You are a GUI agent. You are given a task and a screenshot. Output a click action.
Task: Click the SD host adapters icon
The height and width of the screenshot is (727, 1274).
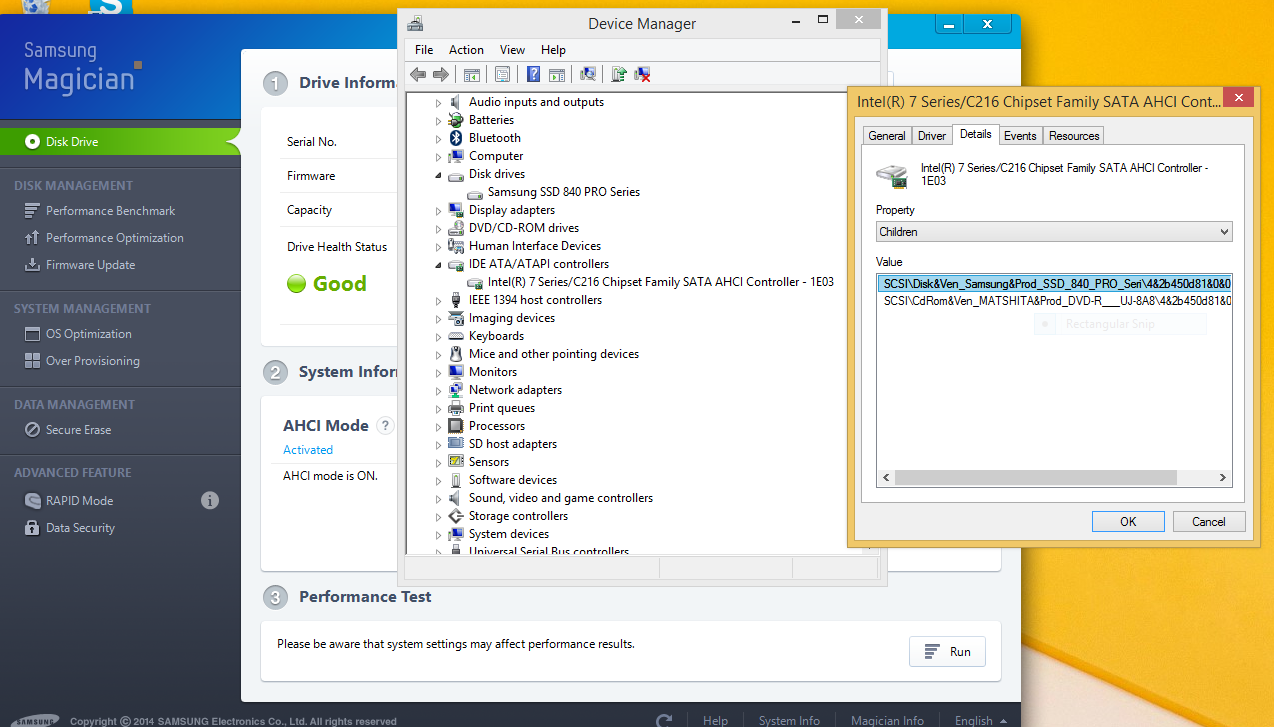coord(456,444)
